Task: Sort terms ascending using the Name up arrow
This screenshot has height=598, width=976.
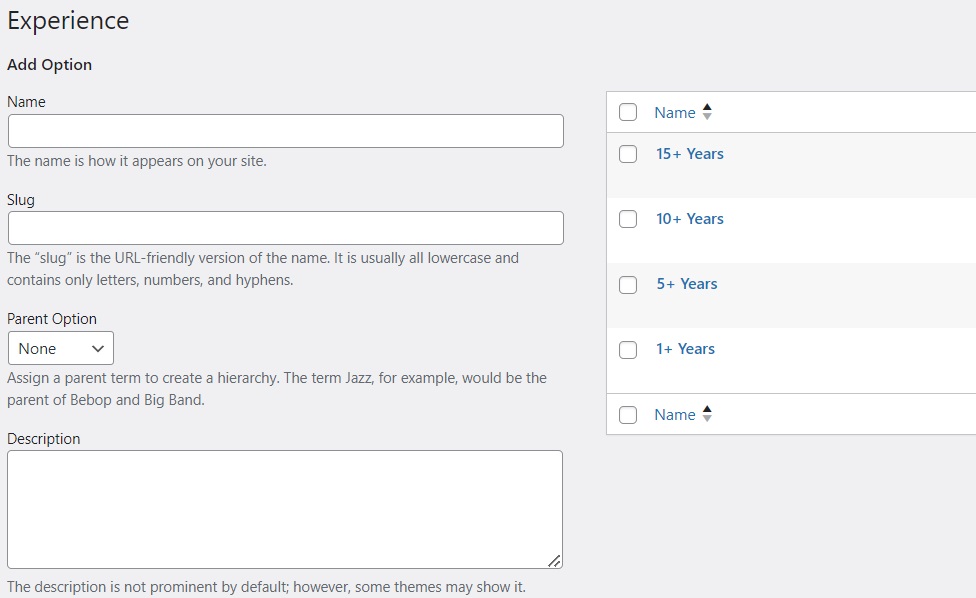Action: [x=706, y=107]
